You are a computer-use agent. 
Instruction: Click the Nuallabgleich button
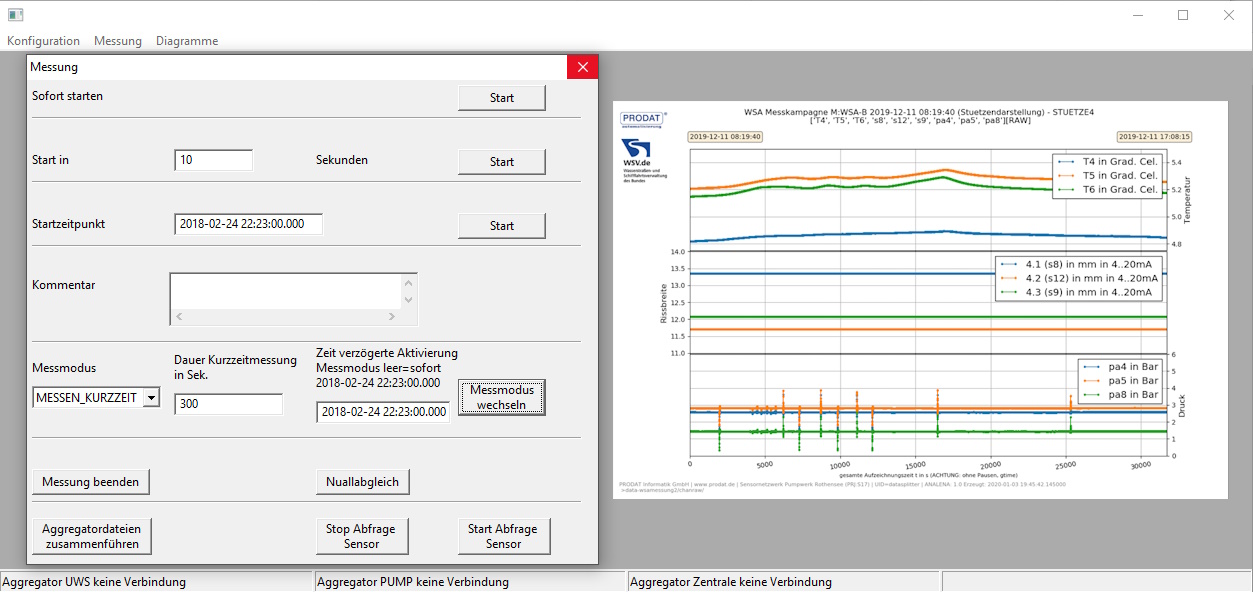click(362, 482)
